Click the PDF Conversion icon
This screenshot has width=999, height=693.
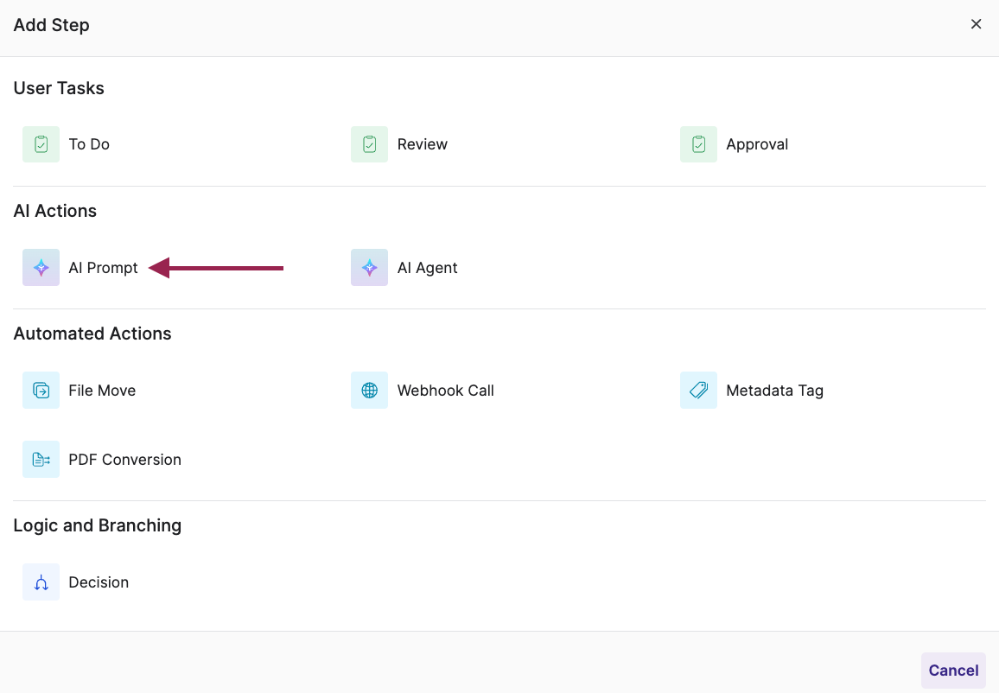tap(41, 459)
